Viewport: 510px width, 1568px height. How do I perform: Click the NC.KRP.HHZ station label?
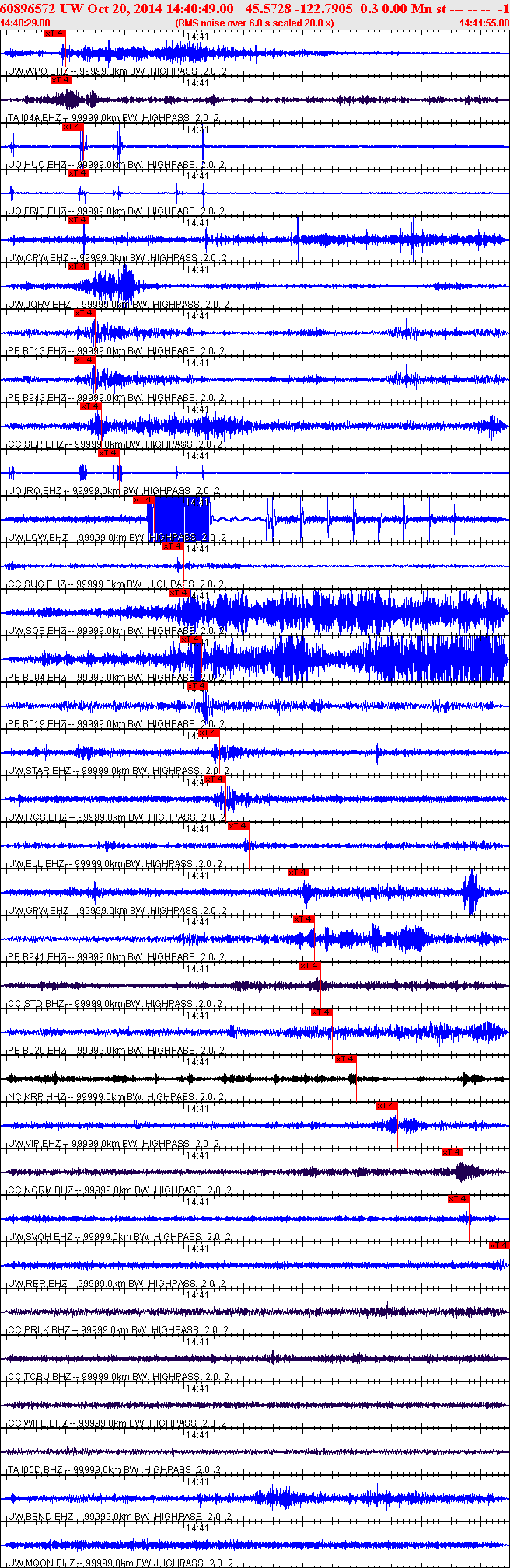pos(37,1097)
